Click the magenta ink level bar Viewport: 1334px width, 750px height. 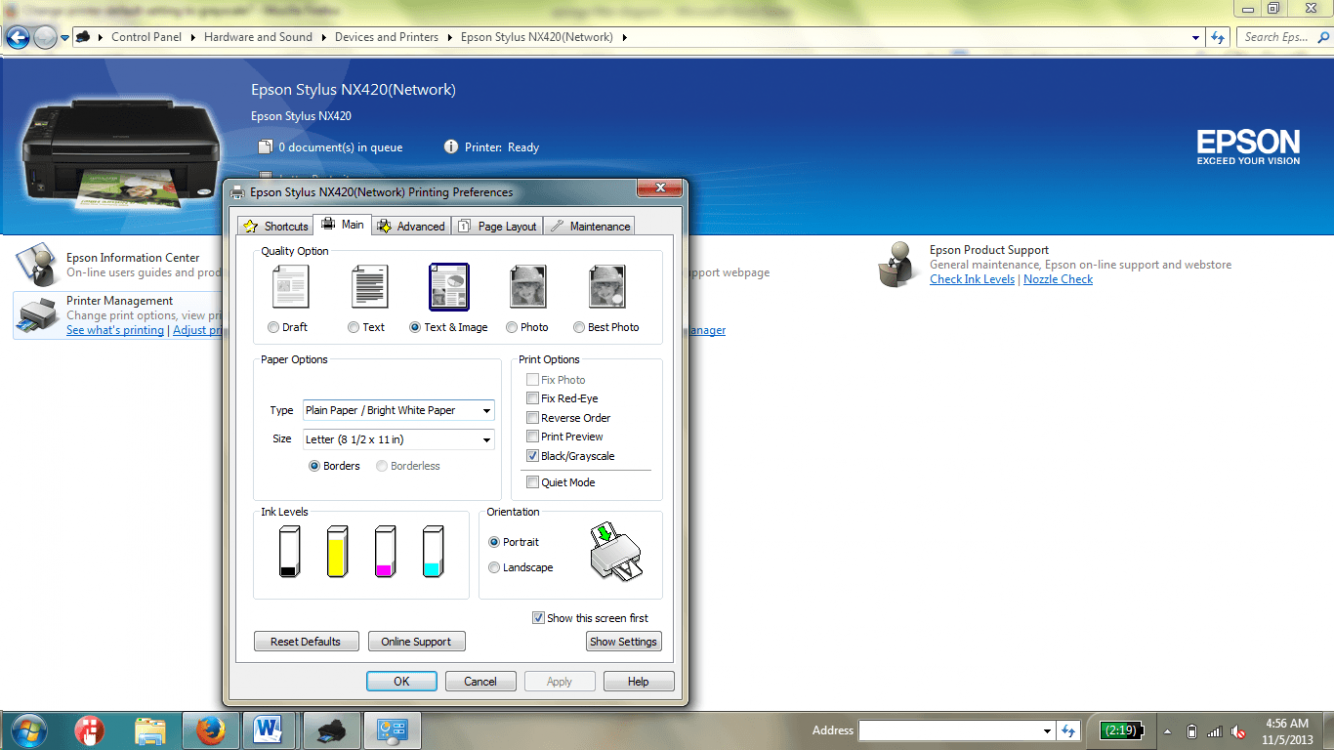[385, 551]
